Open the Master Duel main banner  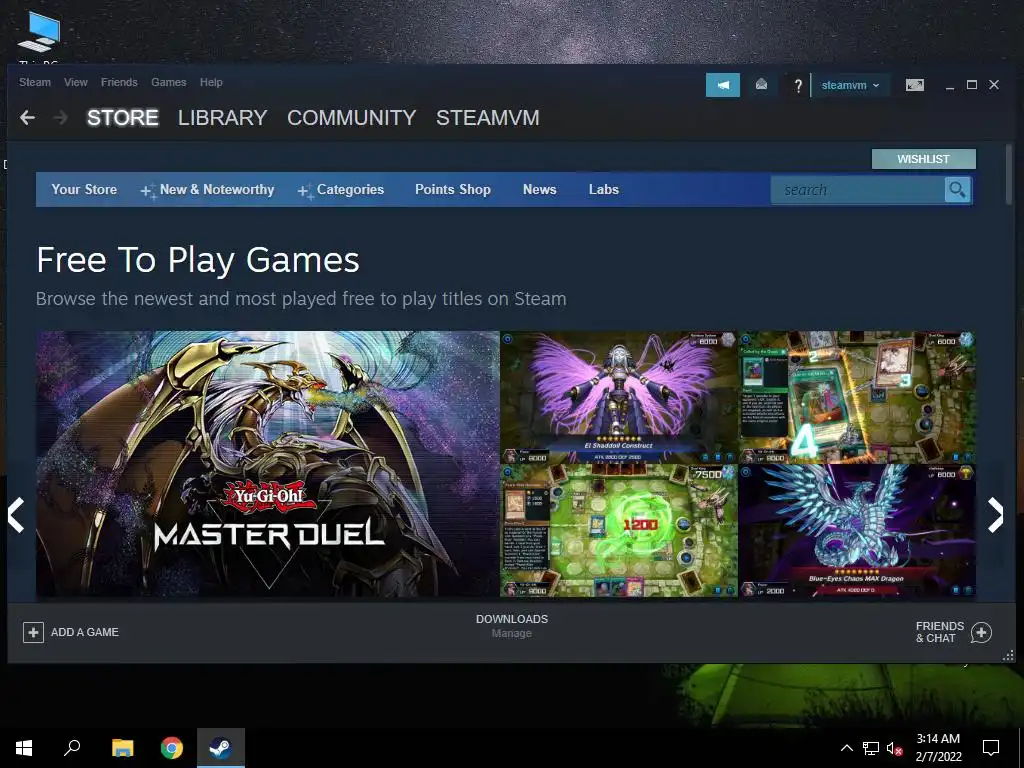[x=268, y=464]
